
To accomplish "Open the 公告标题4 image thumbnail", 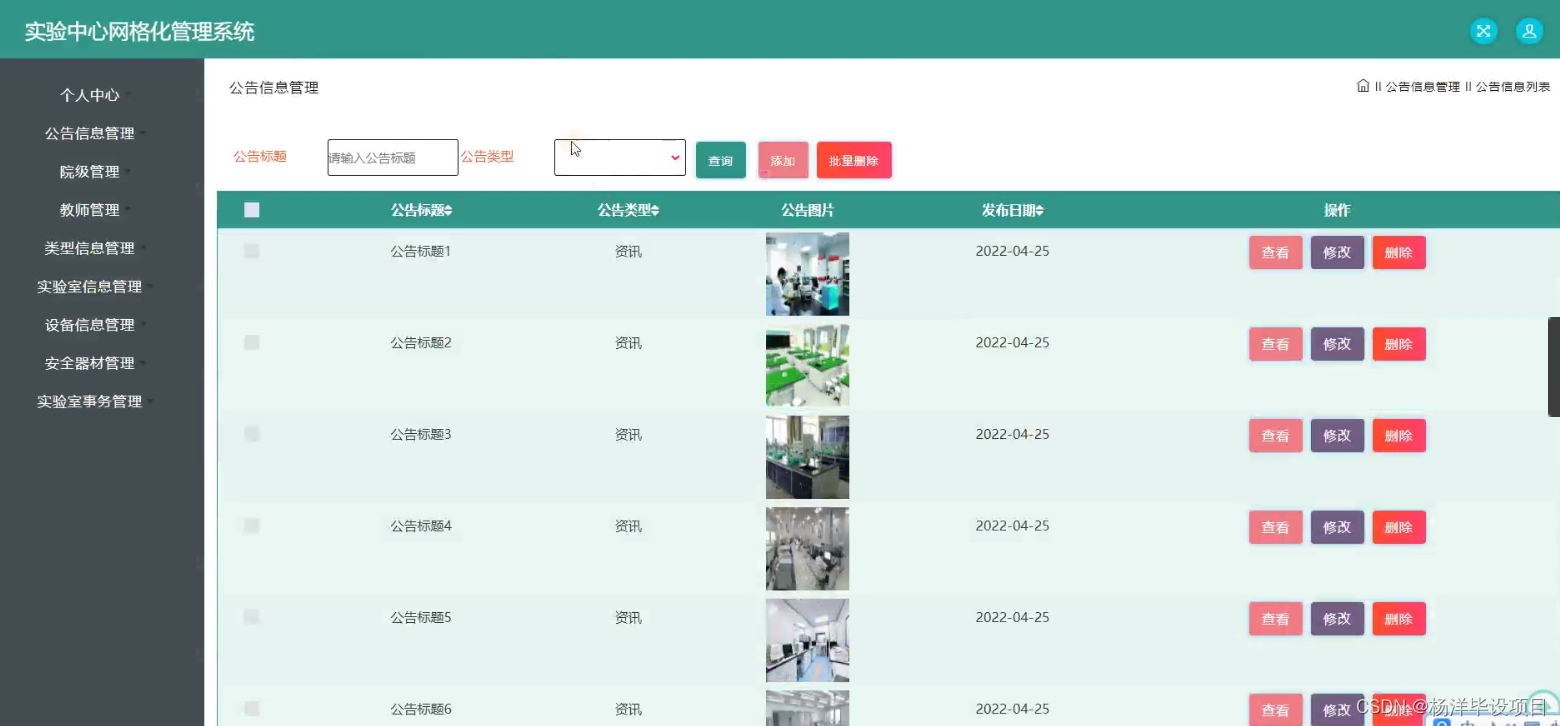I will pyautogui.click(x=807, y=548).
